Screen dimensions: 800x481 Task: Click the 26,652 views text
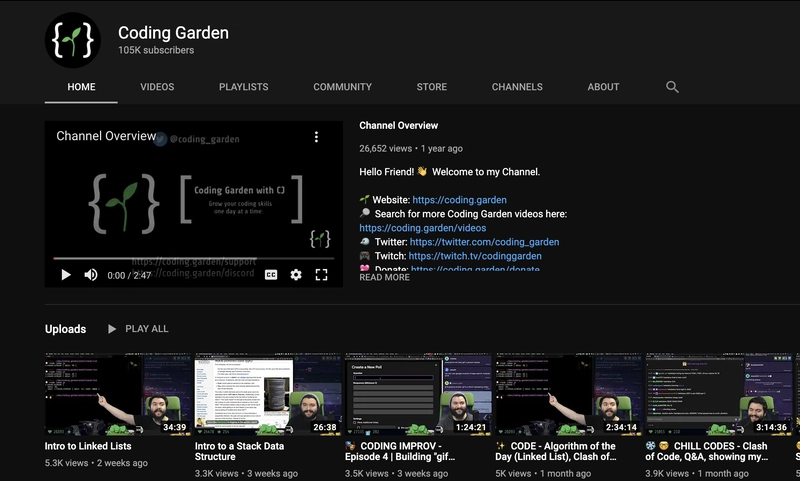click(385, 148)
